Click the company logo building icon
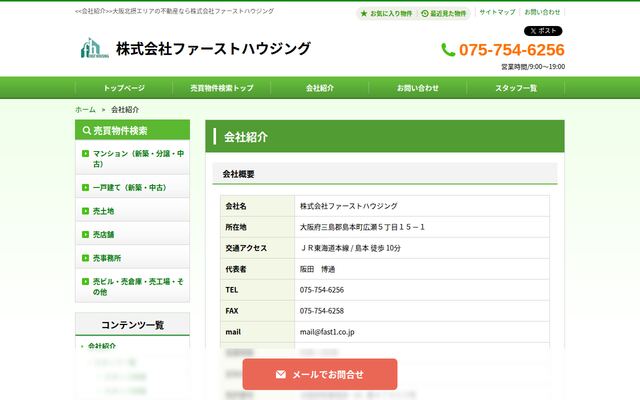Viewport: 640px width, 400px height. coord(94,48)
